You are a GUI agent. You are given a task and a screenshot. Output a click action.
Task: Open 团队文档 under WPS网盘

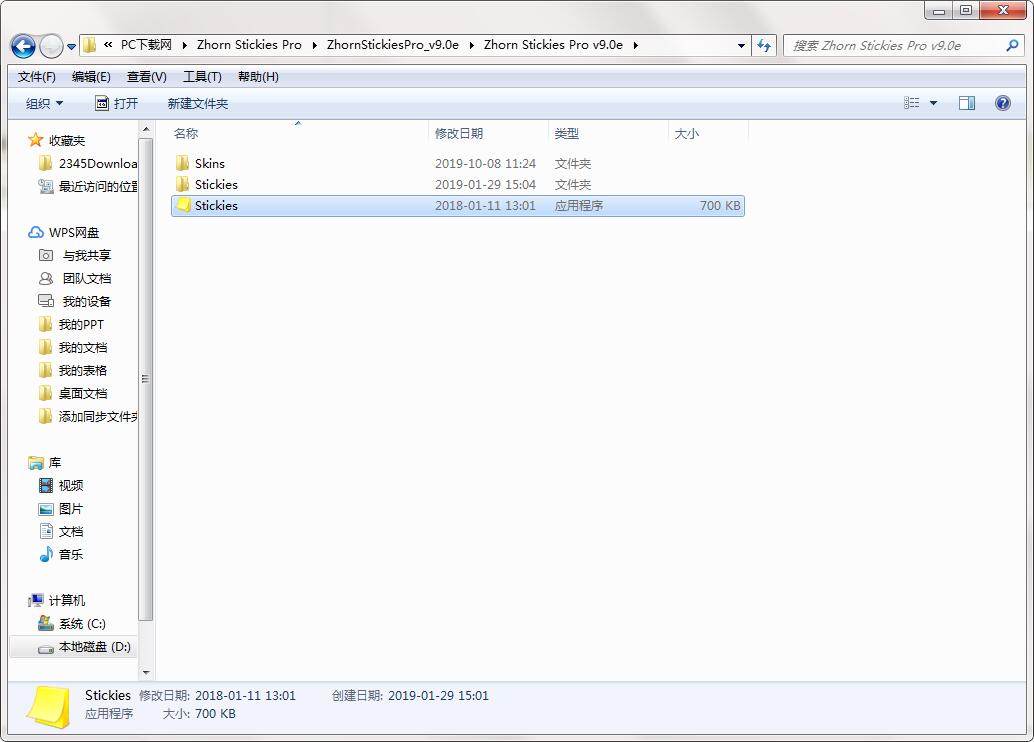click(x=86, y=278)
